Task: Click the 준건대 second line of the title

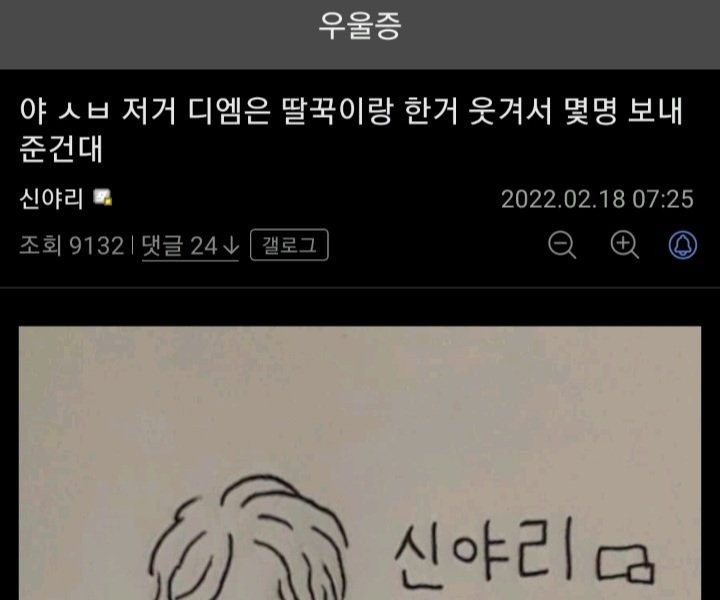Action: 61,149
